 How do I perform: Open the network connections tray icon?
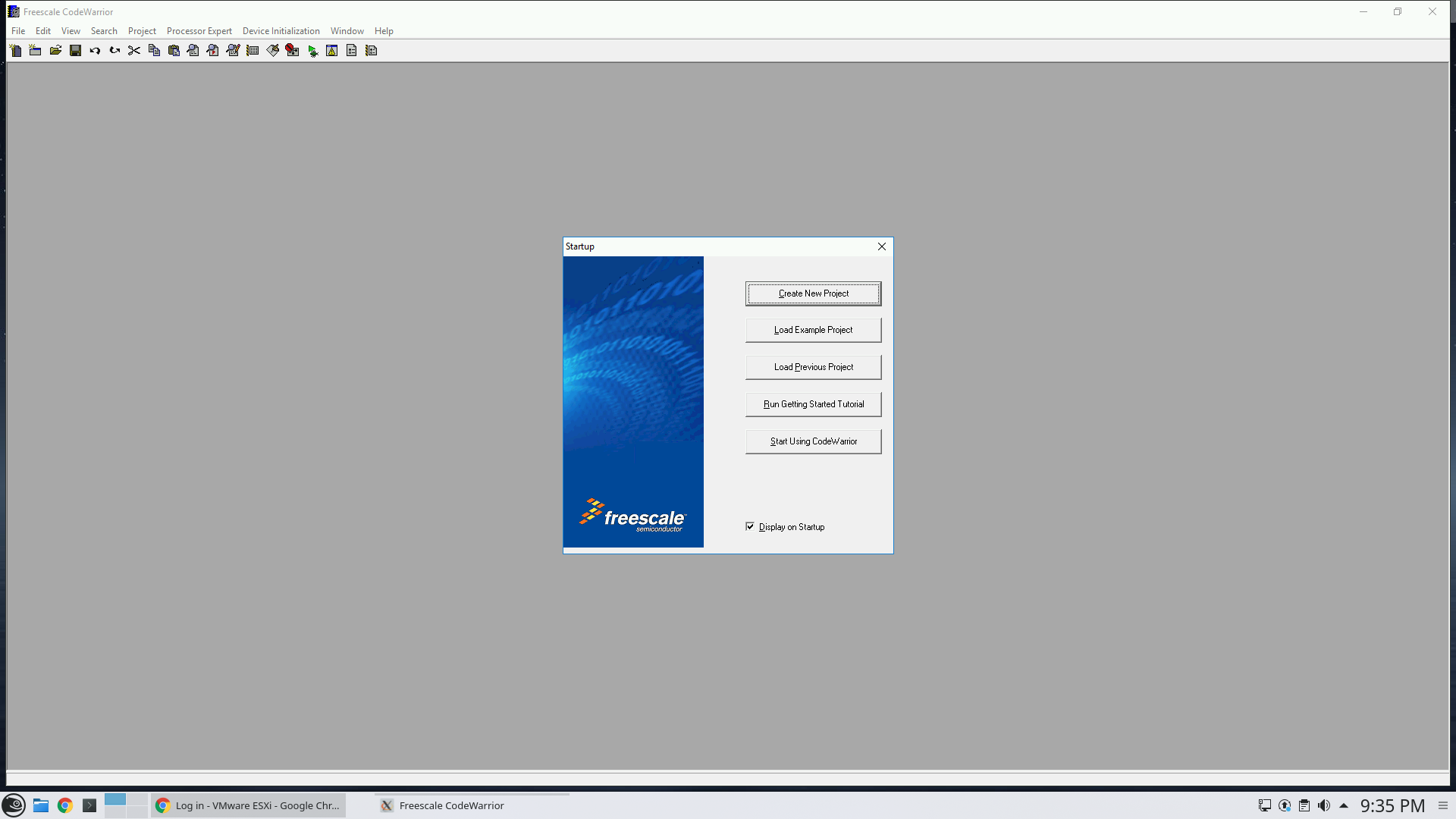tap(1265, 805)
